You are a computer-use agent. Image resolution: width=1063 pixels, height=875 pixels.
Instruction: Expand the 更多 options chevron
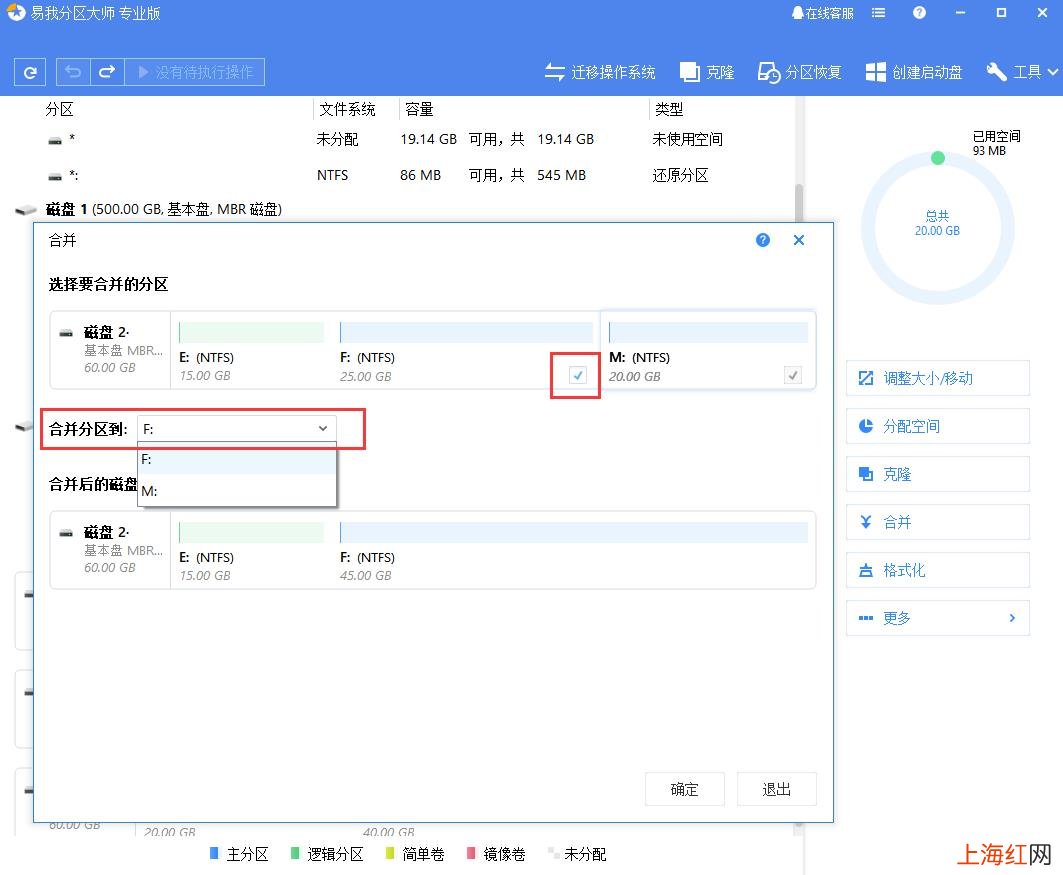(1012, 618)
